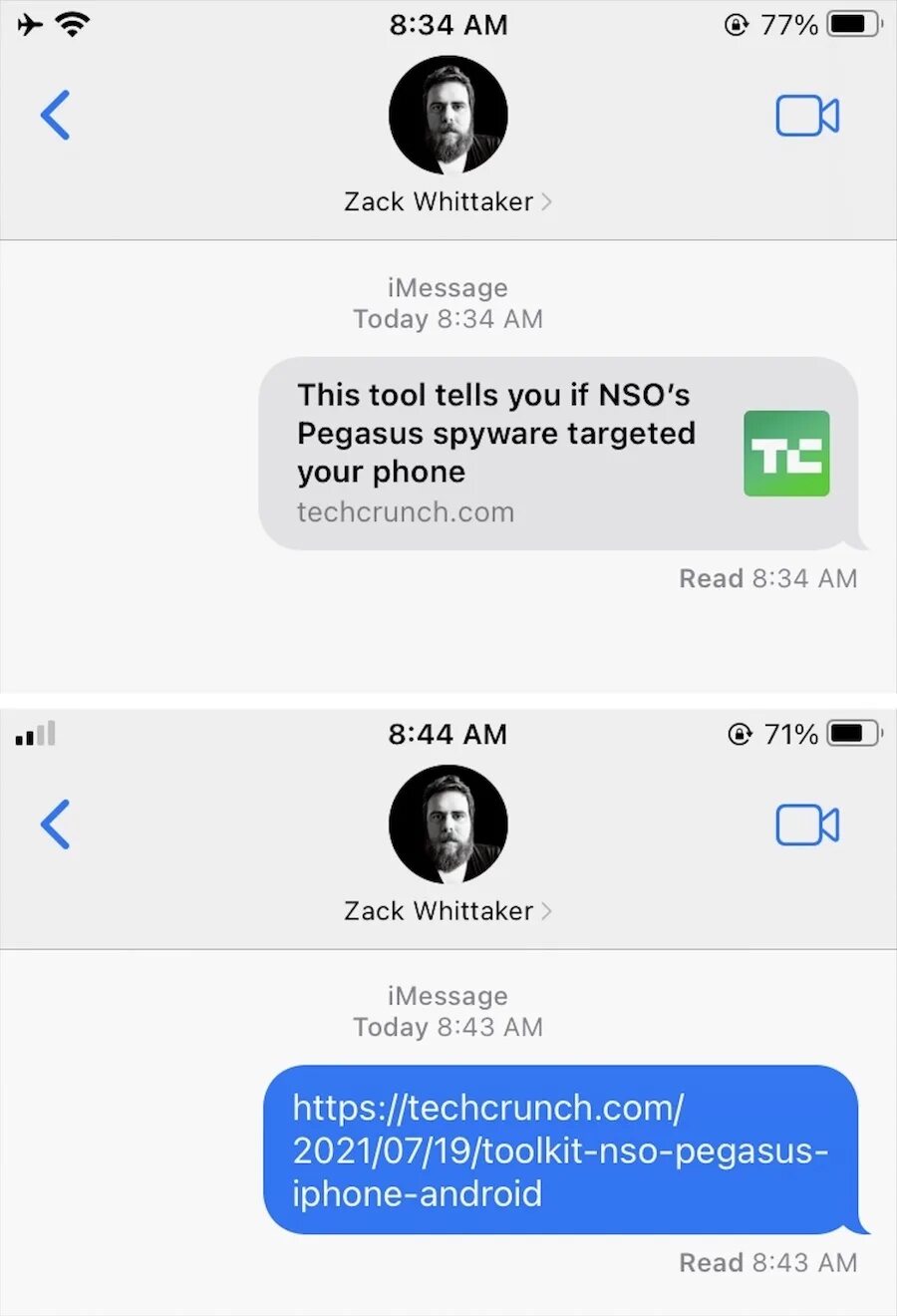Tap the 8:34 AM clock in status bar

[x=448, y=24]
